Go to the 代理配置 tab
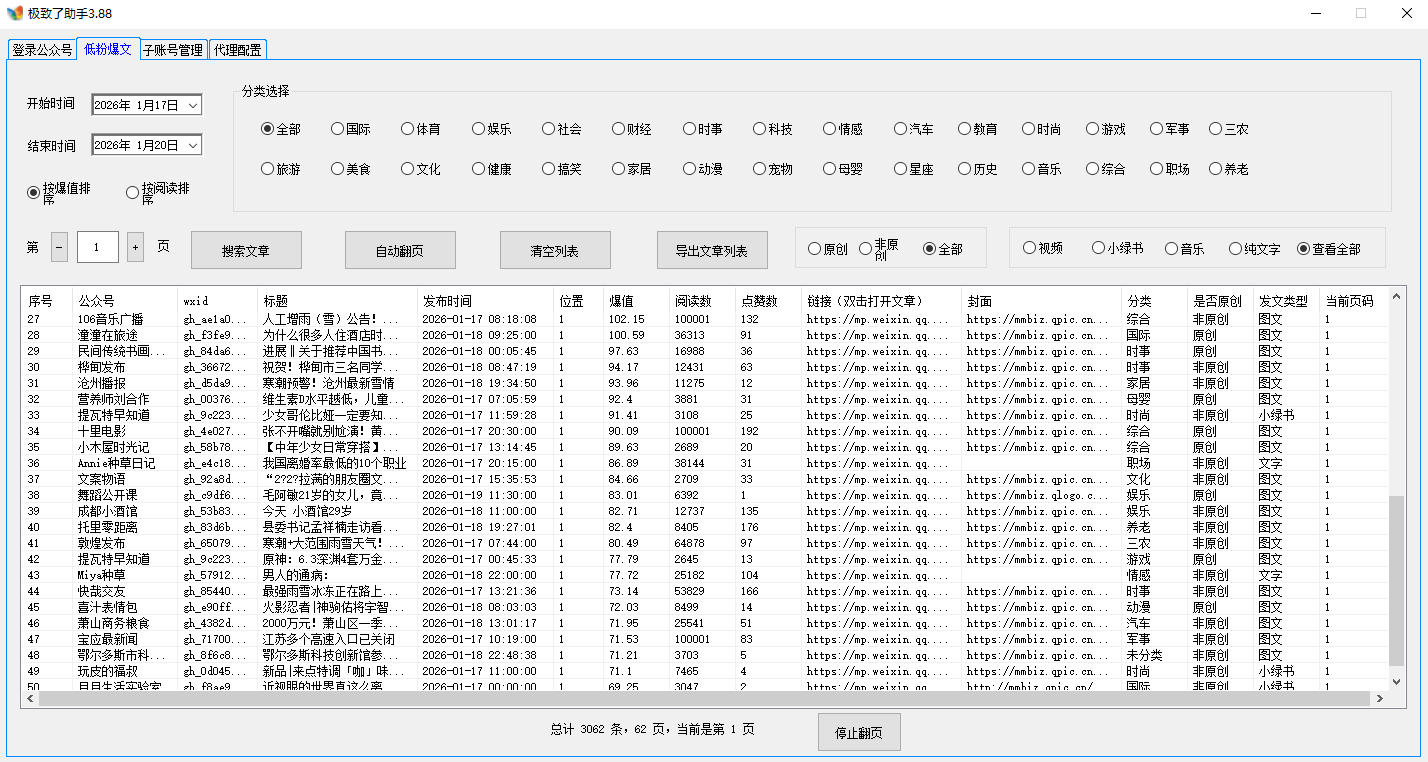Image resolution: width=1428 pixels, height=762 pixels. point(237,50)
